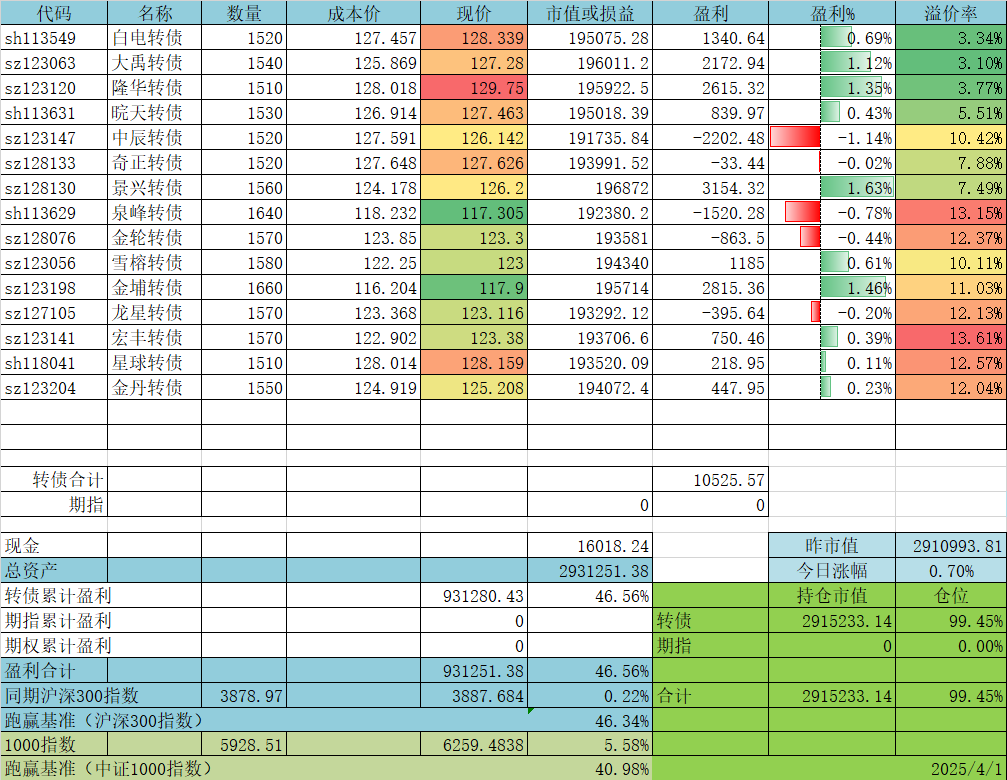The width and height of the screenshot is (1007, 780).
Task: Select 宏丰转债 premium rate 13.61%
Action: (950, 338)
